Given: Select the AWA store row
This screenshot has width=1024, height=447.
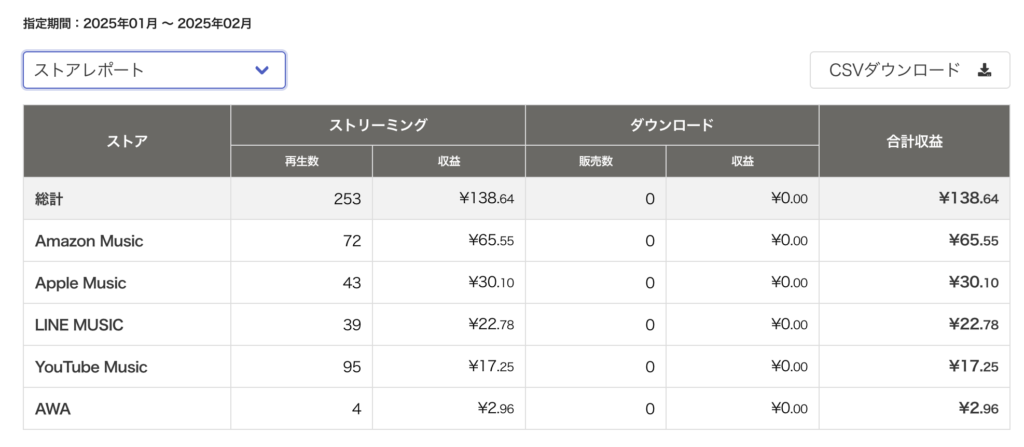Looking at the screenshot, I should [517, 409].
